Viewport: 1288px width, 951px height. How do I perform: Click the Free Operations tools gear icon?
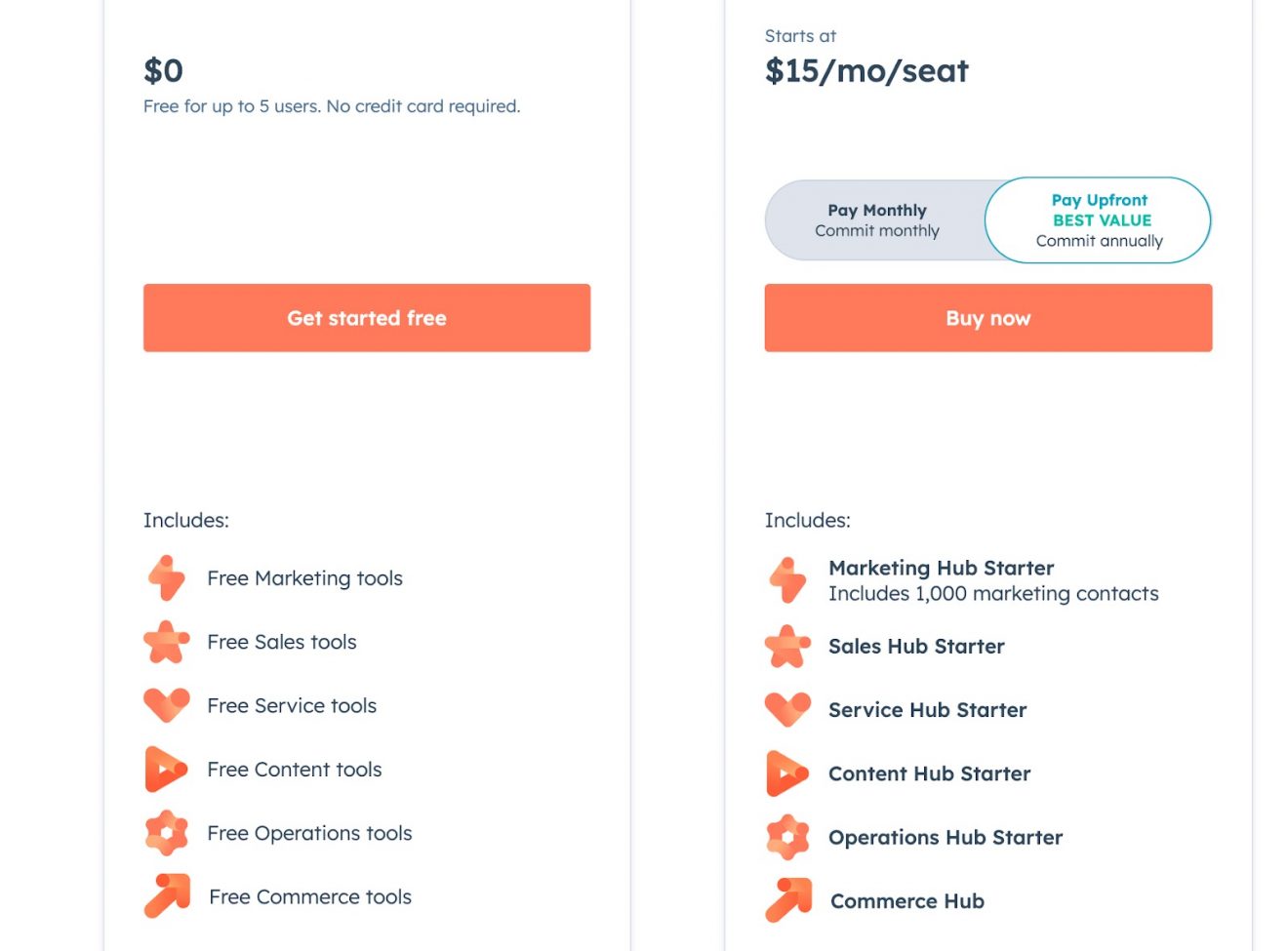tap(167, 833)
